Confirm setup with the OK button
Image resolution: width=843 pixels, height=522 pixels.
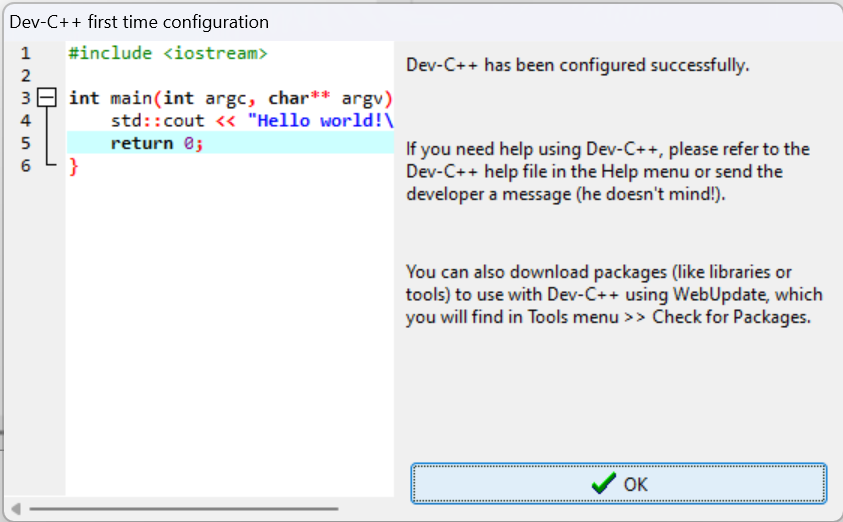pyautogui.click(x=618, y=483)
